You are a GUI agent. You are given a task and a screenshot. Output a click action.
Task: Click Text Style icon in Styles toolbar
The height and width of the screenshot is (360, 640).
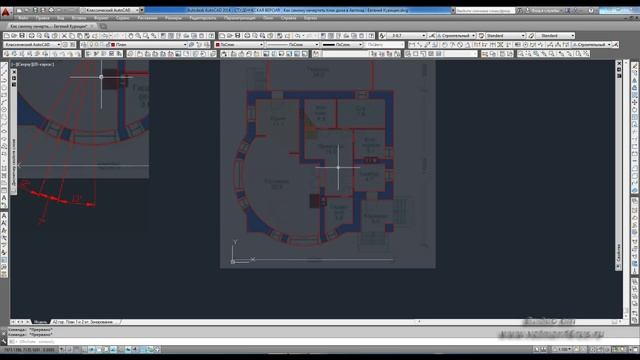coord(382,36)
